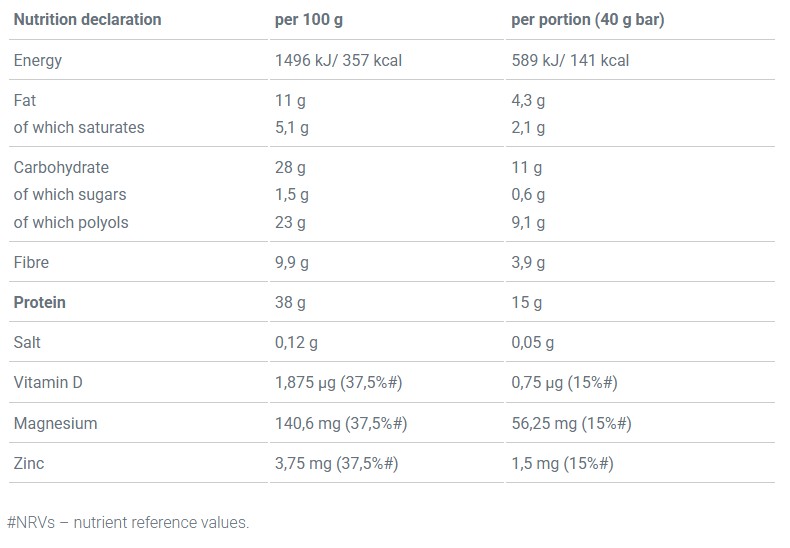Screen dimensions: 790x548
Task: Select the bold Protein row label
Action: point(40,302)
